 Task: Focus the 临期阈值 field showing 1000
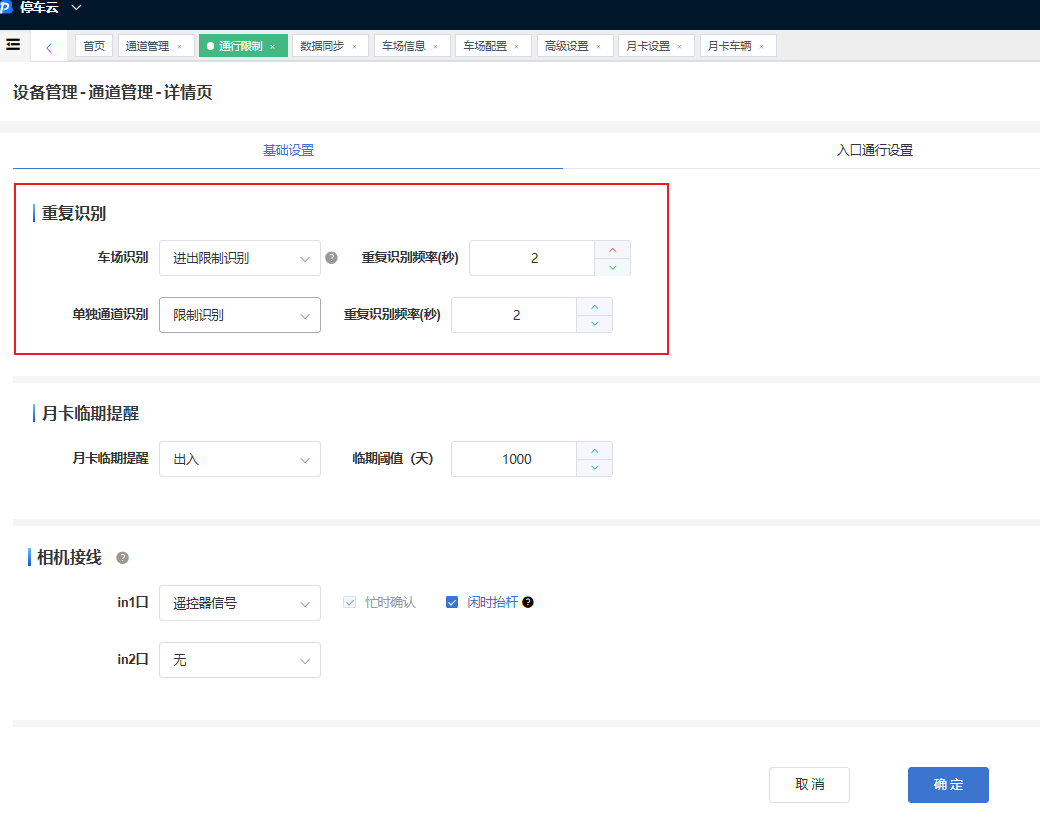coord(515,459)
